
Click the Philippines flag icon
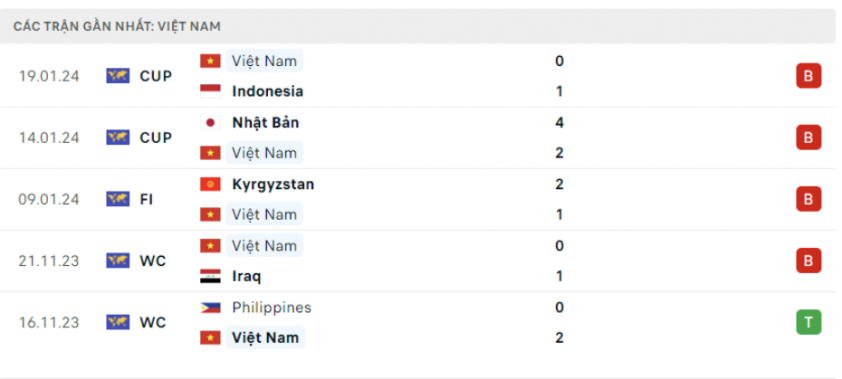tap(210, 308)
